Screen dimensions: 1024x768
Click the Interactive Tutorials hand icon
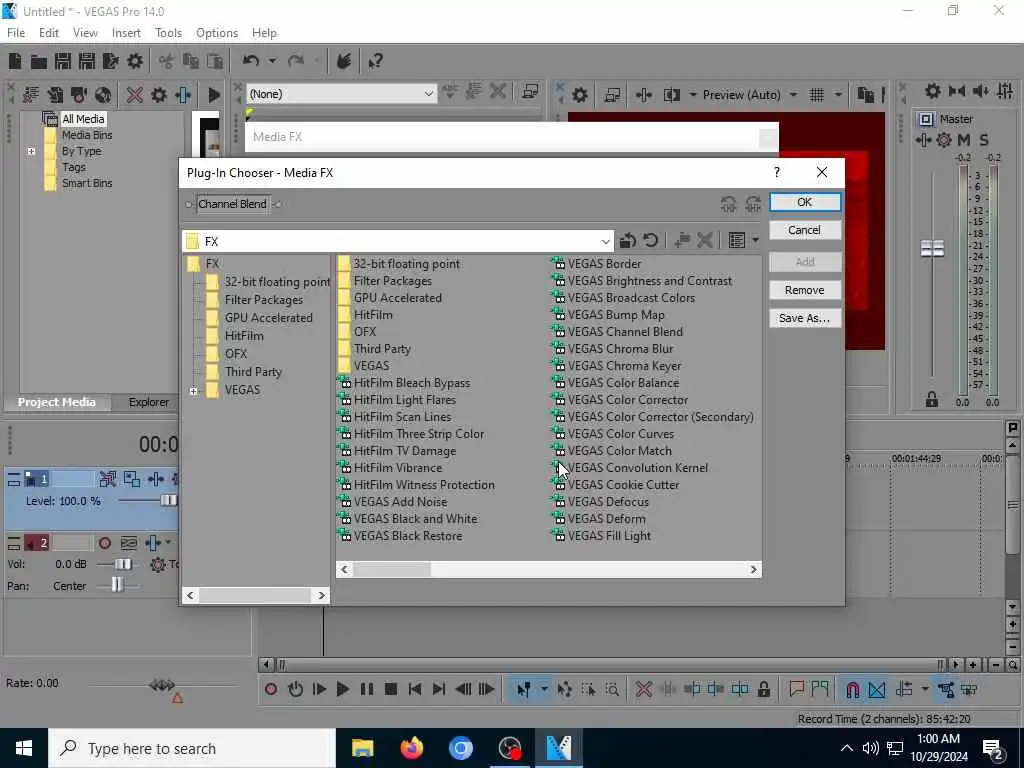tap(344, 61)
